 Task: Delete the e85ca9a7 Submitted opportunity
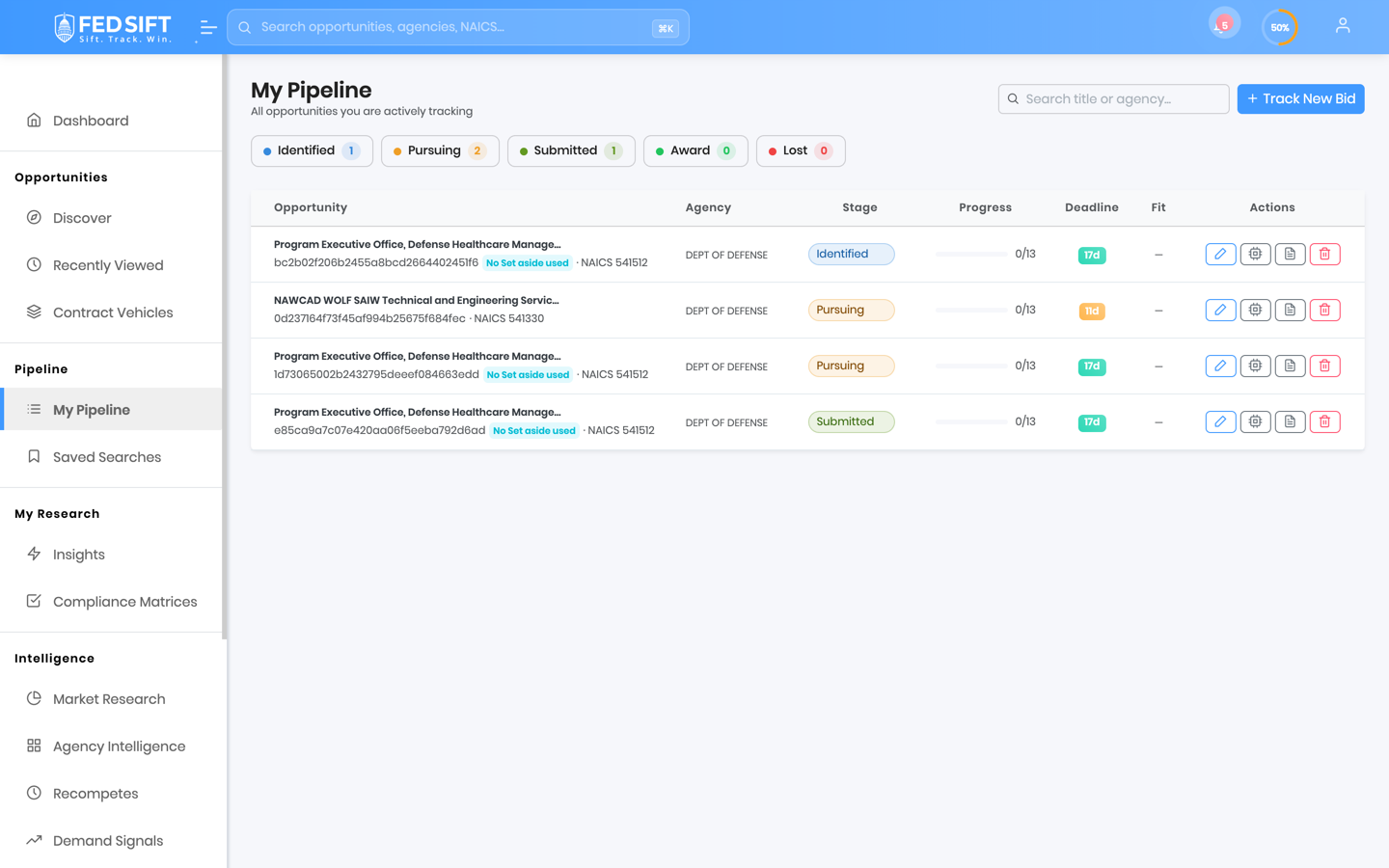1324,422
